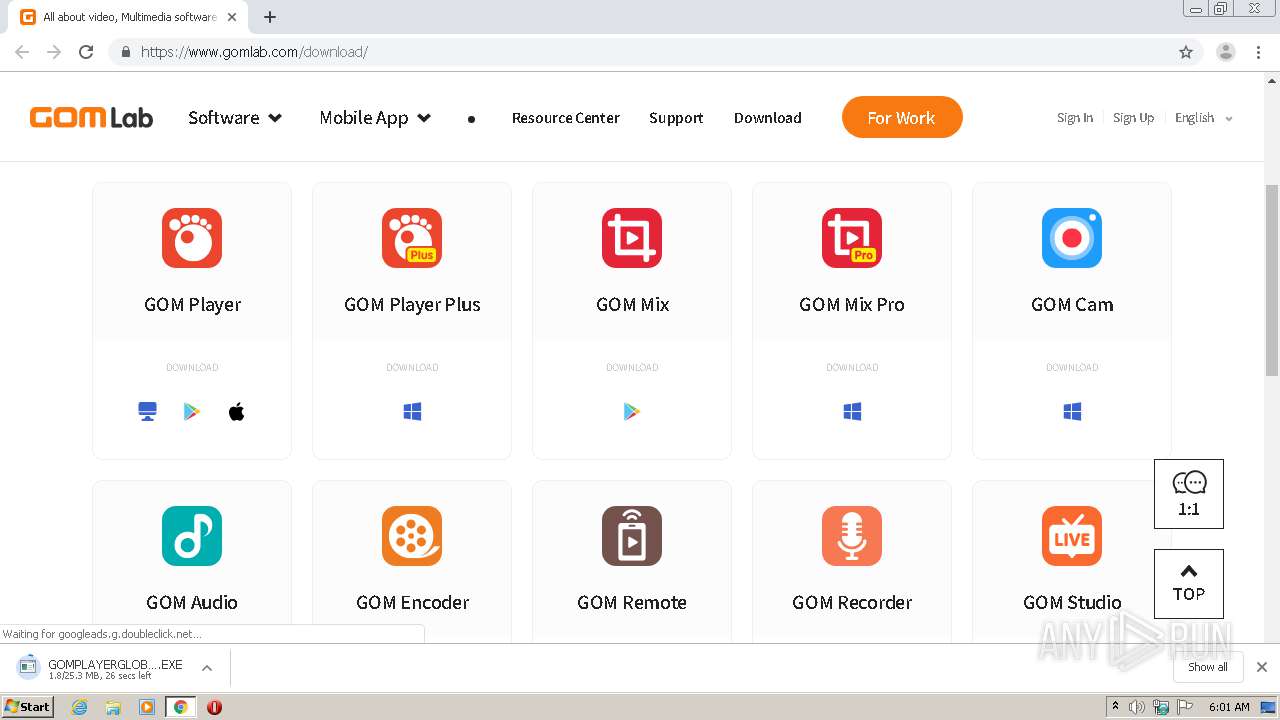Image resolution: width=1280 pixels, height=720 pixels.
Task: Open the GOM Cam app icon
Action: [1072, 238]
